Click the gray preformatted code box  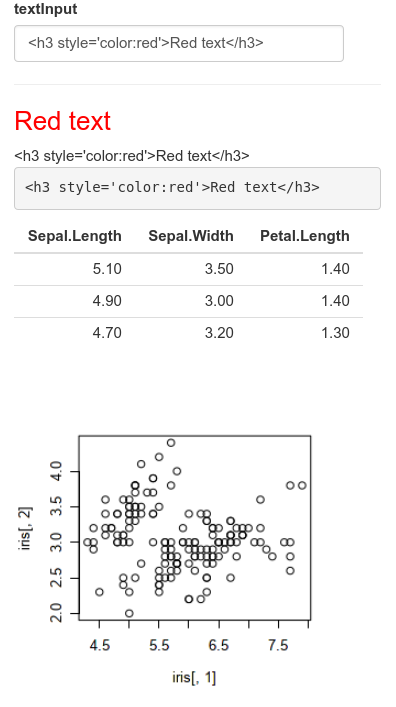[197, 188]
